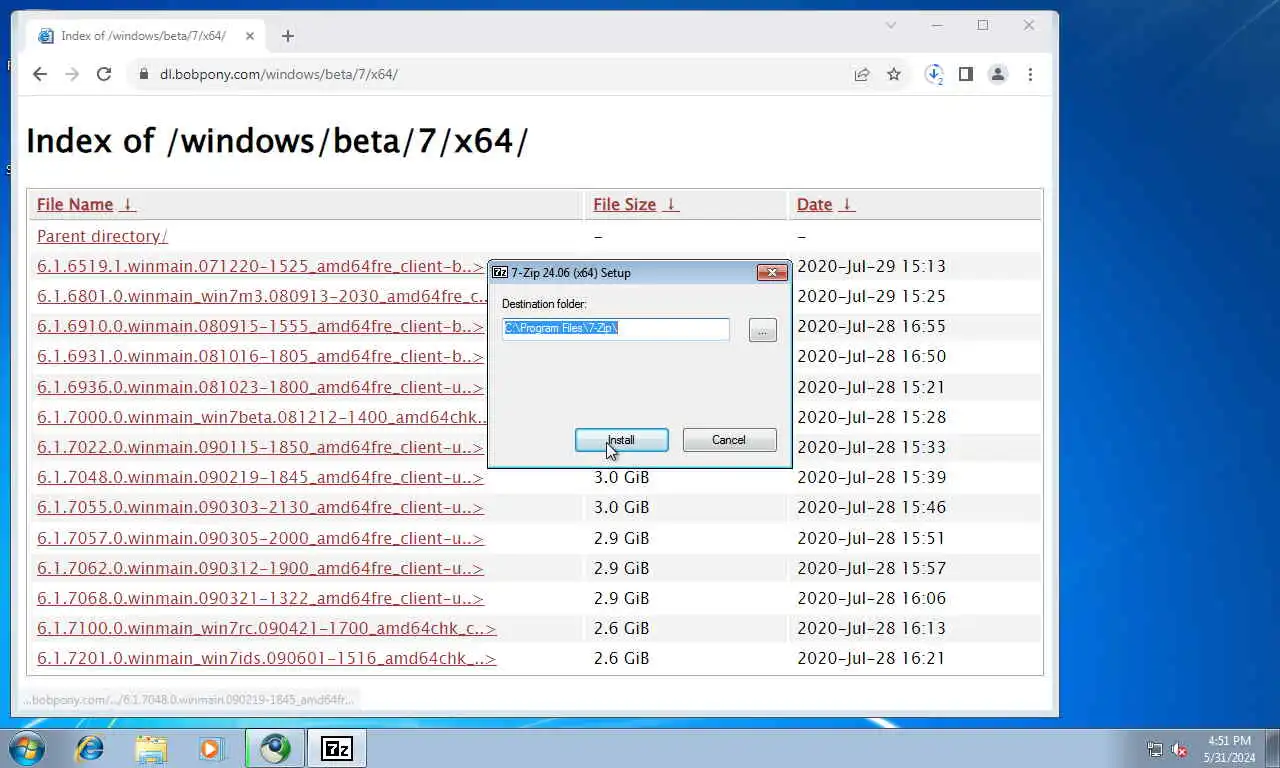This screenshot has width=1280, height=768.
Task: Open the 6.1.6936.0.winmain.081023-1800 link
Action: [x=260, y=387]
